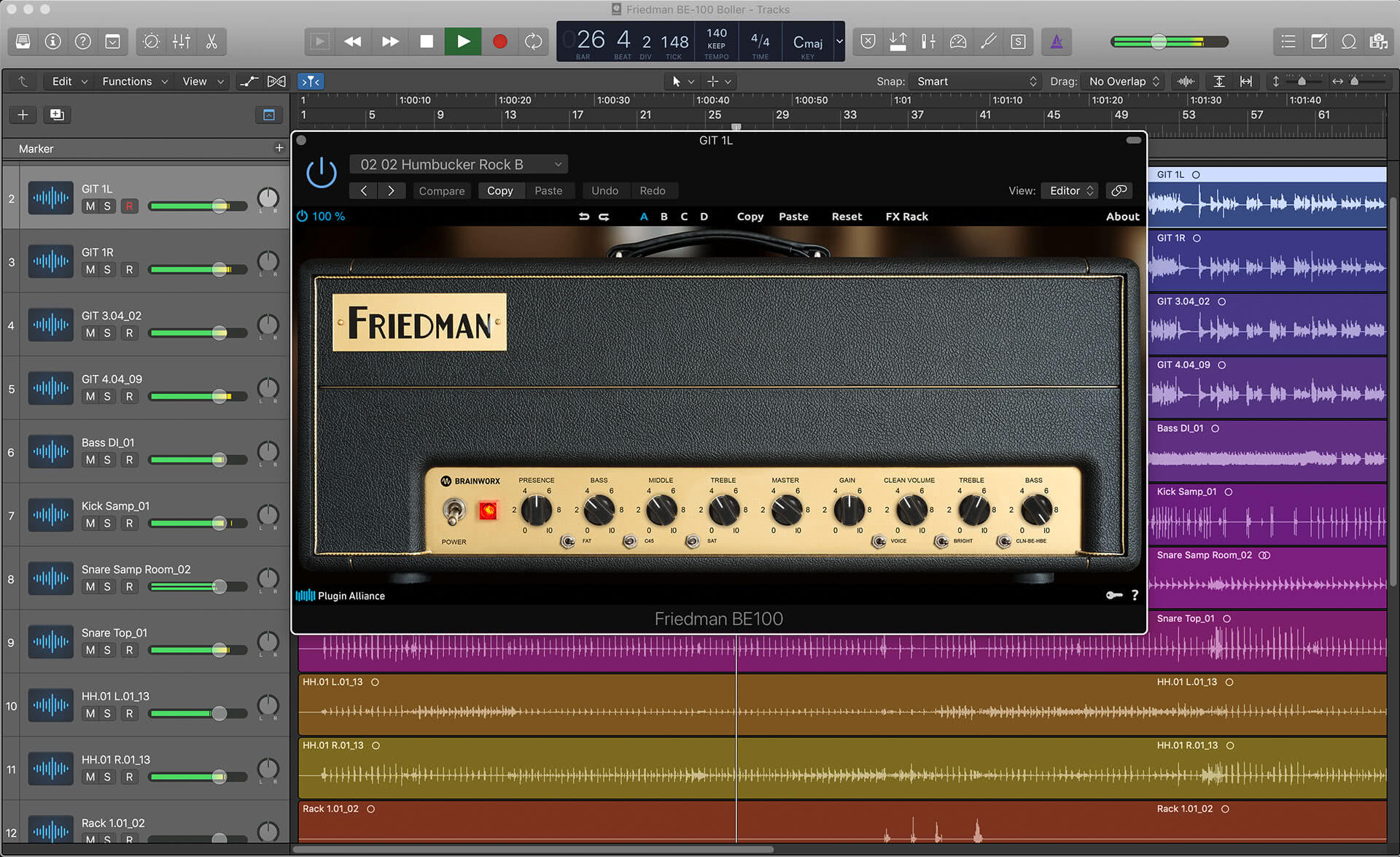Open the Edit dropdown menu

pos(69,82)
